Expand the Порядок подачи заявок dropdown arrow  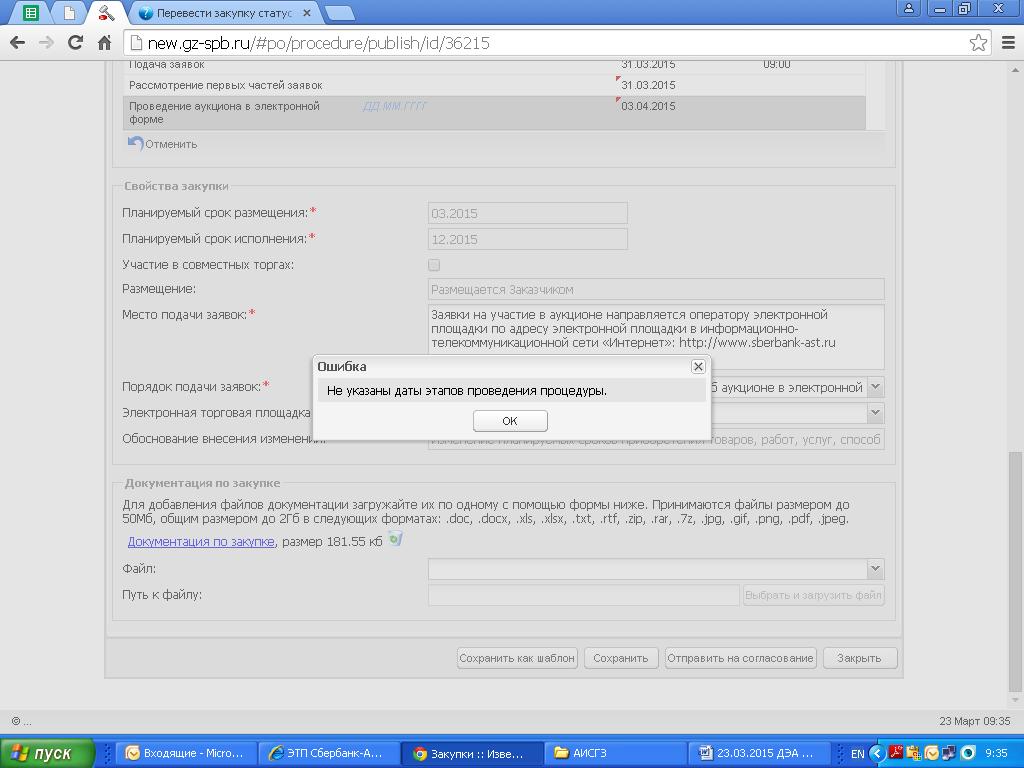point(876,387)
